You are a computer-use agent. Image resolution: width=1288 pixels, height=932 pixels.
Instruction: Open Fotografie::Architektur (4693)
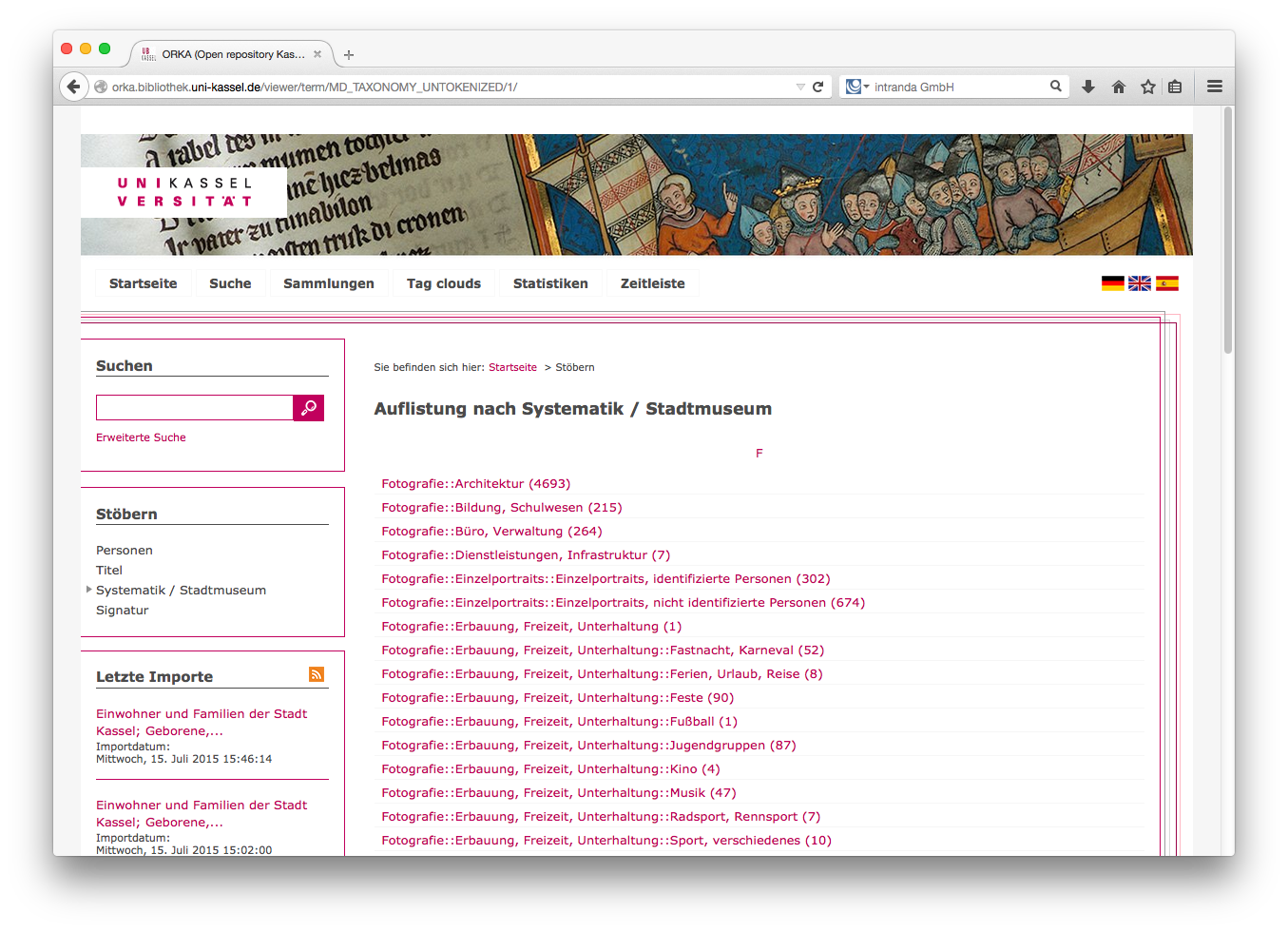click(475, 484)
